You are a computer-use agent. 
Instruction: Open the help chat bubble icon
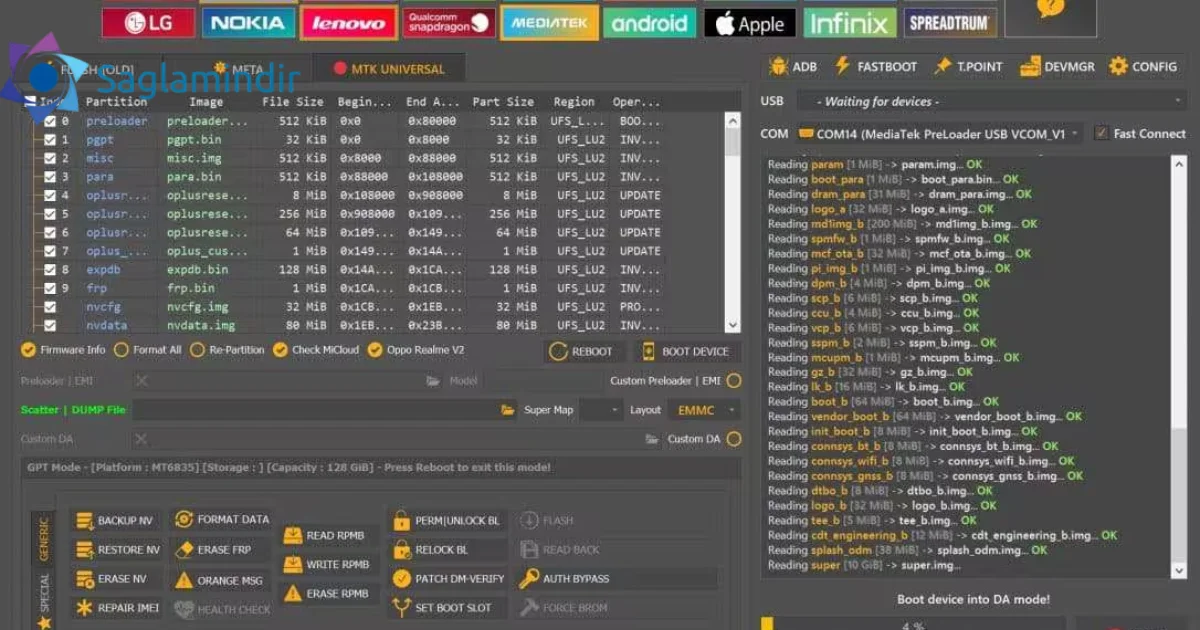point(1050,10)
